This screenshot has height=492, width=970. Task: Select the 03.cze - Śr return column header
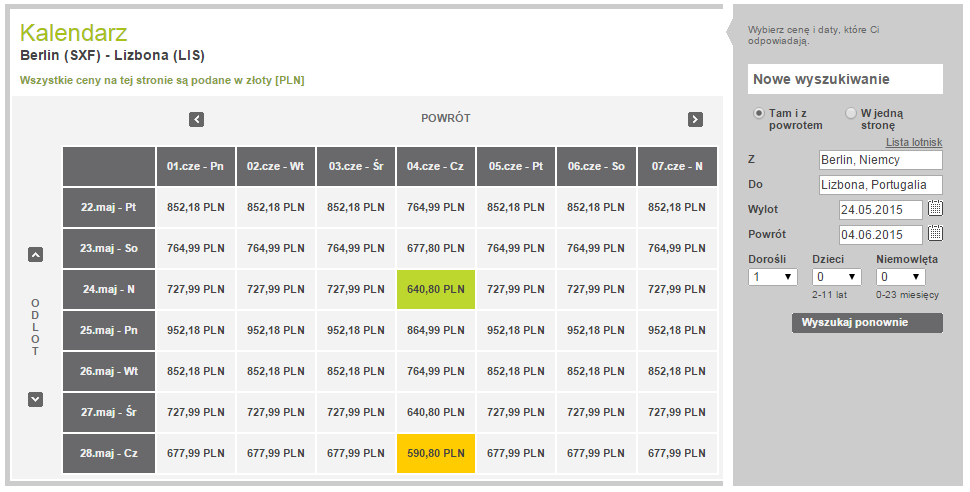click(356, 166)
